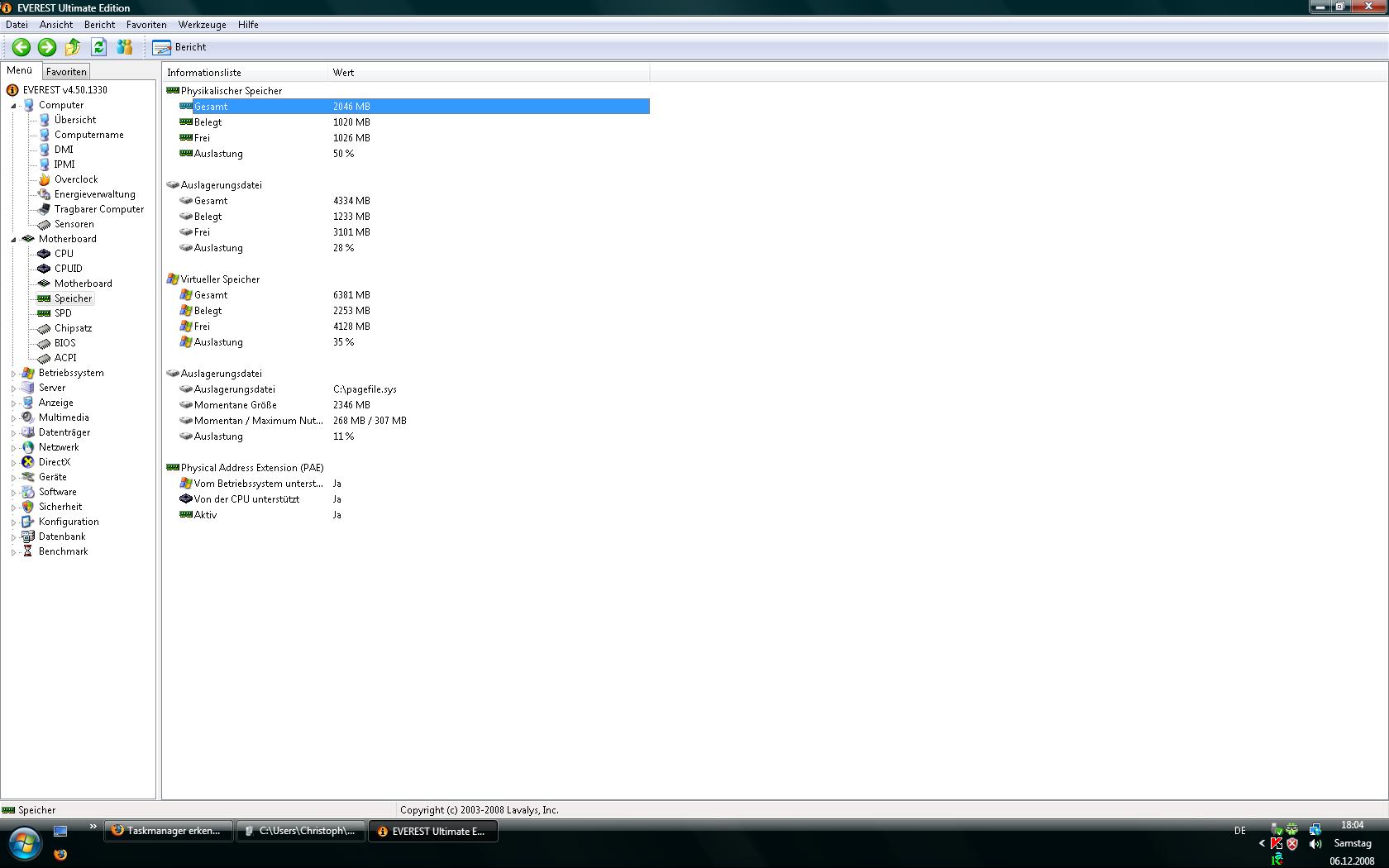Open the Favoriten menu in menu bar

[x=146, y=25]
